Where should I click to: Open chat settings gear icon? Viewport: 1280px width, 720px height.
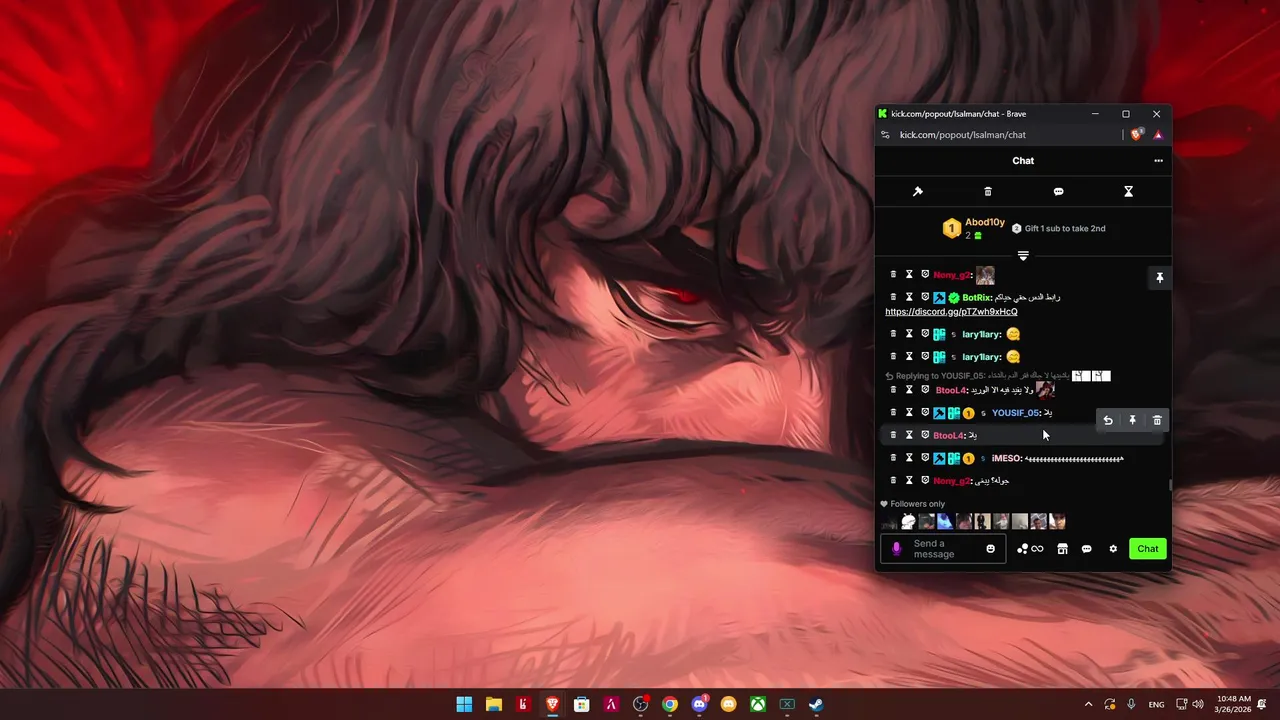pyautogui.click(x=1113, y=549)
